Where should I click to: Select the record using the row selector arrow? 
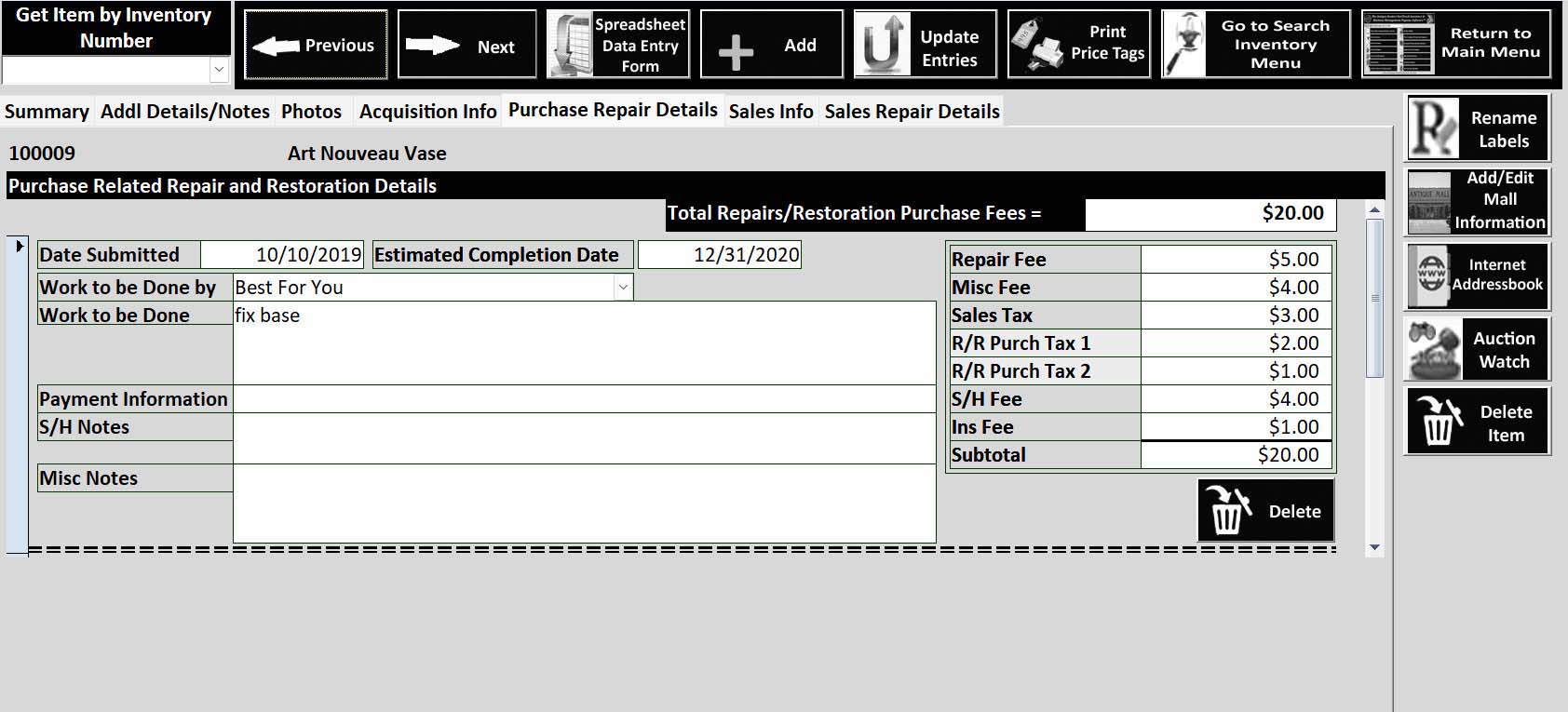coord(19,247)
